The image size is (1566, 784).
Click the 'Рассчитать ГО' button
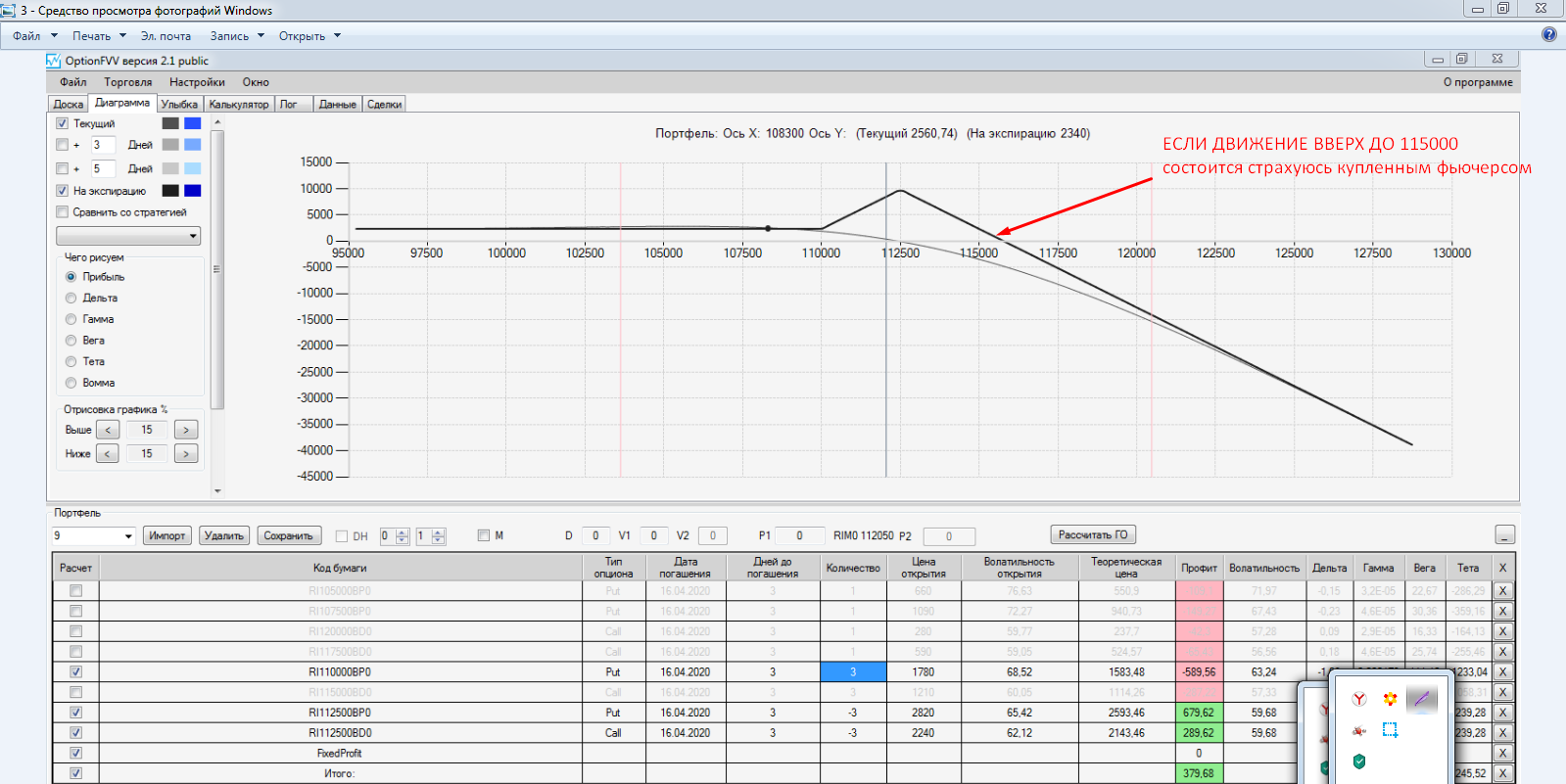1093,534
